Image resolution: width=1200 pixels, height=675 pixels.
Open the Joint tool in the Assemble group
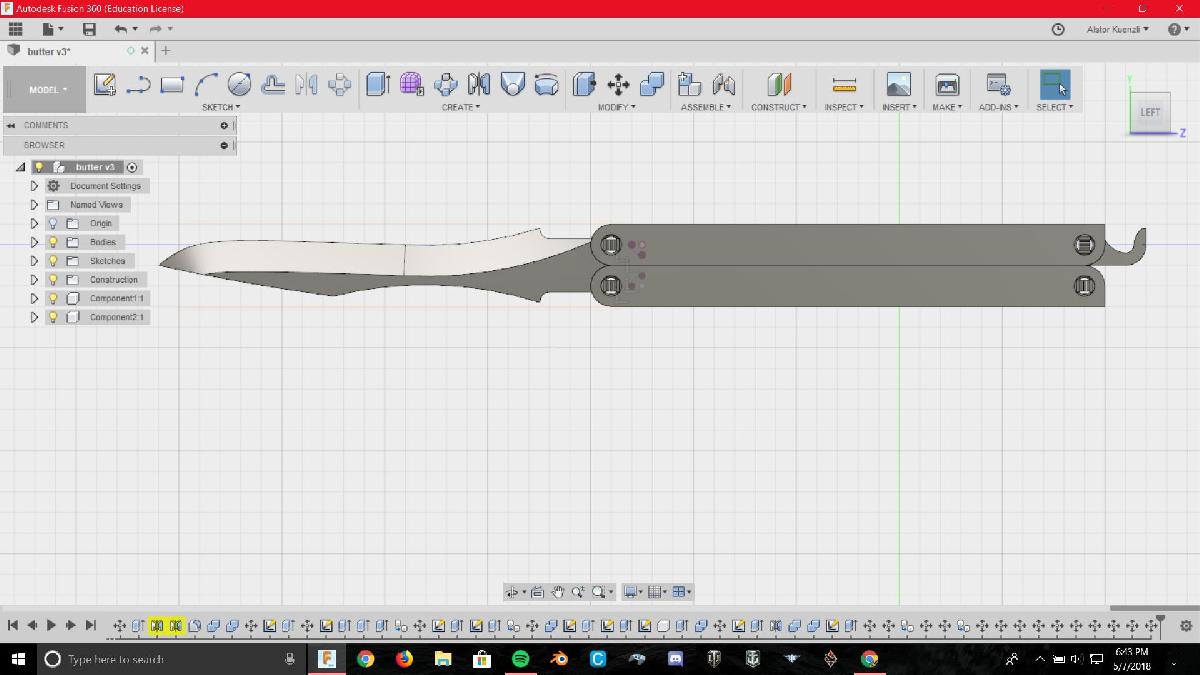[723, 85]
